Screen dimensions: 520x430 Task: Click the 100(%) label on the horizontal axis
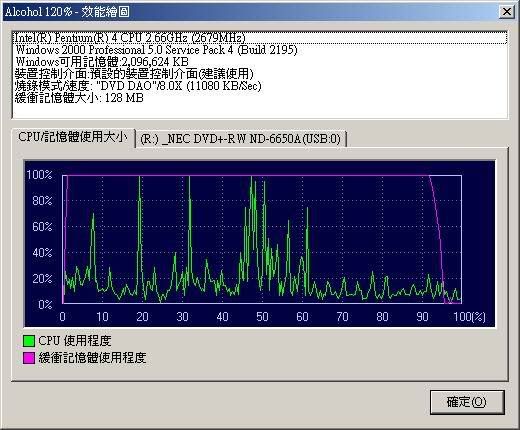pos(469,316)
